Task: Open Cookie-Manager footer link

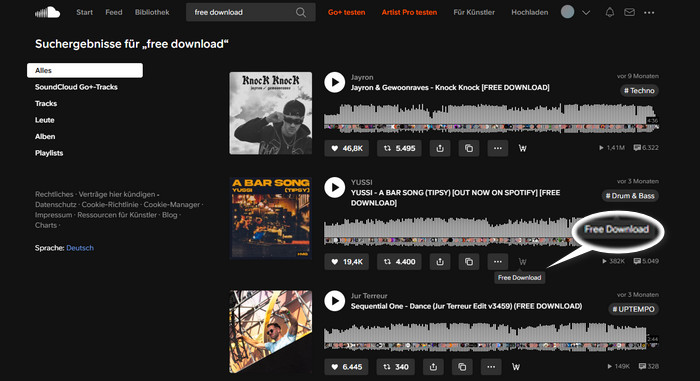Action: (x=172, y=205)
